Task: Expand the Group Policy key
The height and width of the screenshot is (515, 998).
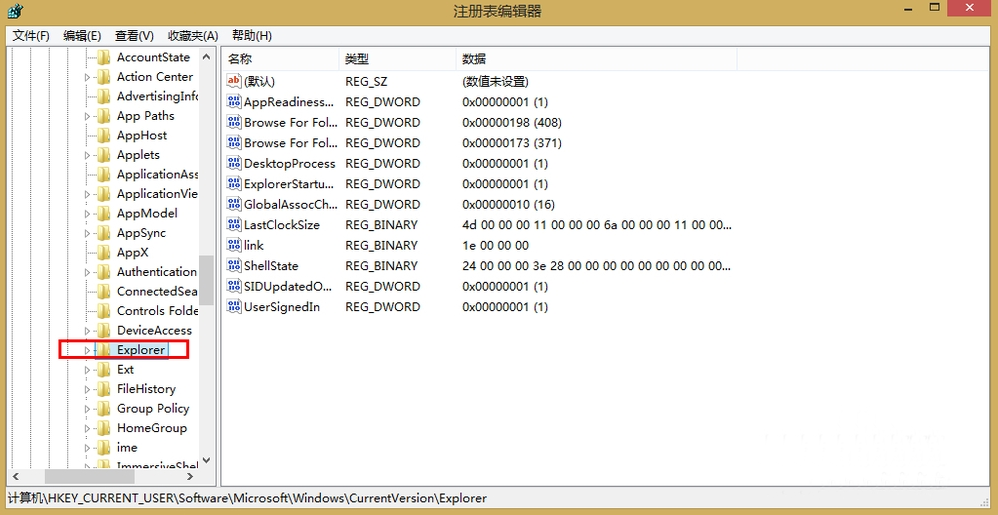Action: (x=87, y=409)
